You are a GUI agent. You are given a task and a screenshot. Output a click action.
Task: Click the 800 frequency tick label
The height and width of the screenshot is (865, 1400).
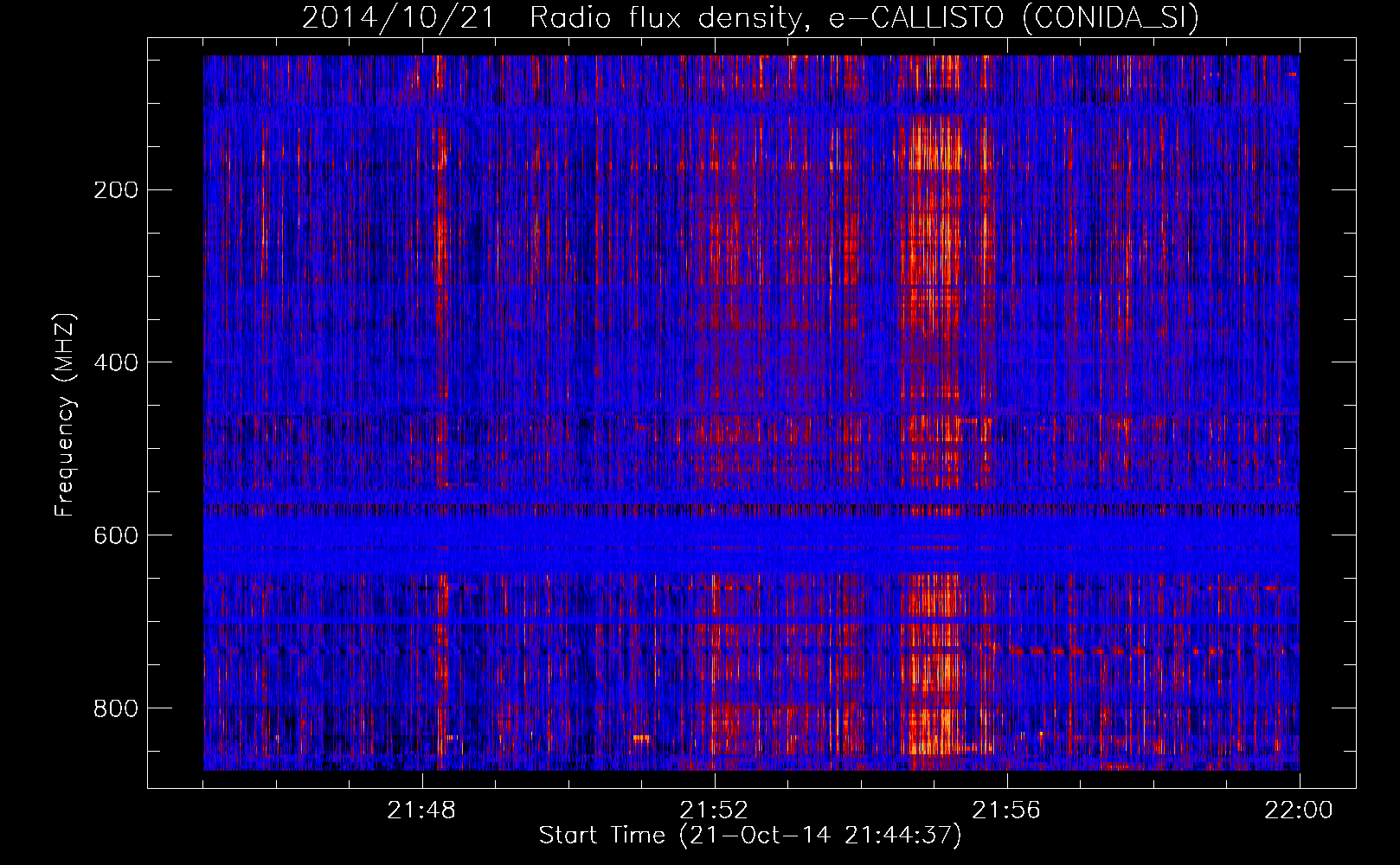click(116, 708)
